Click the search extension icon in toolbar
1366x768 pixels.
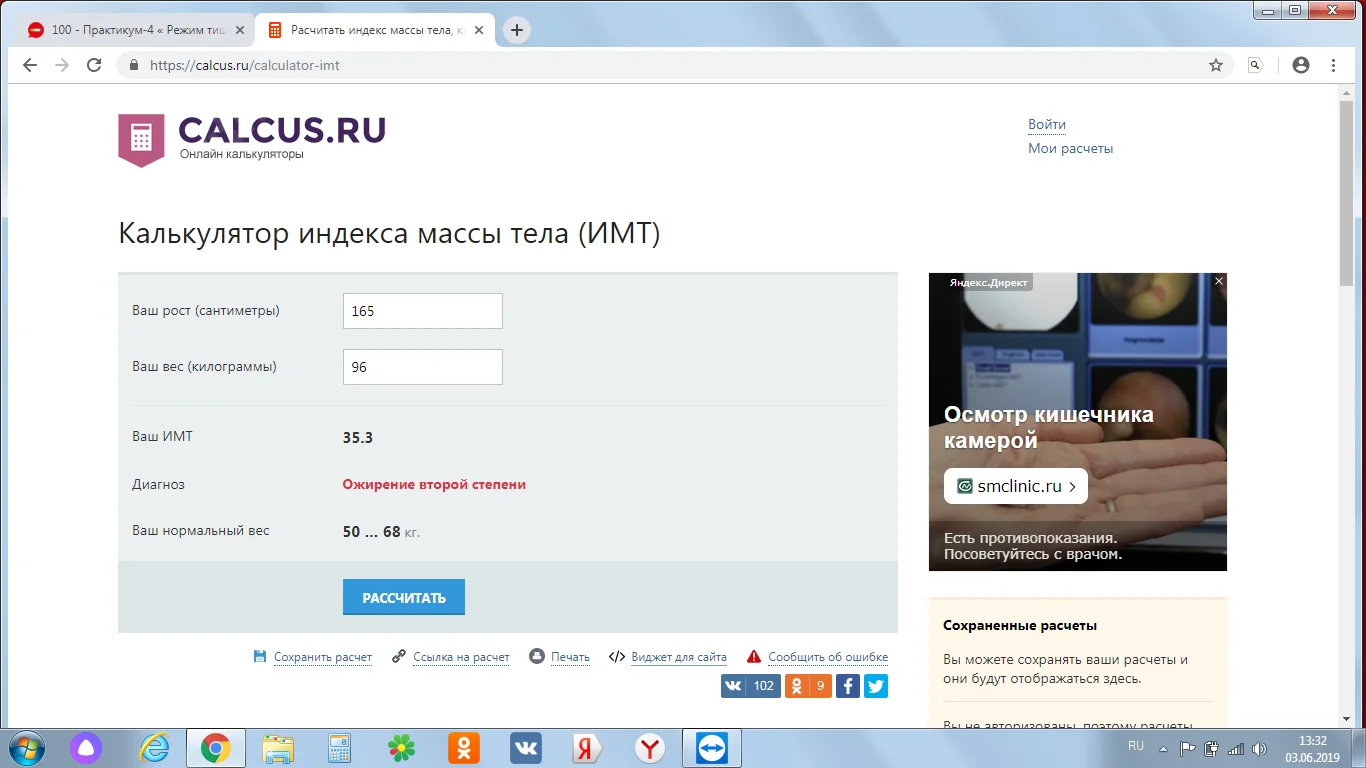[1256, 65]
